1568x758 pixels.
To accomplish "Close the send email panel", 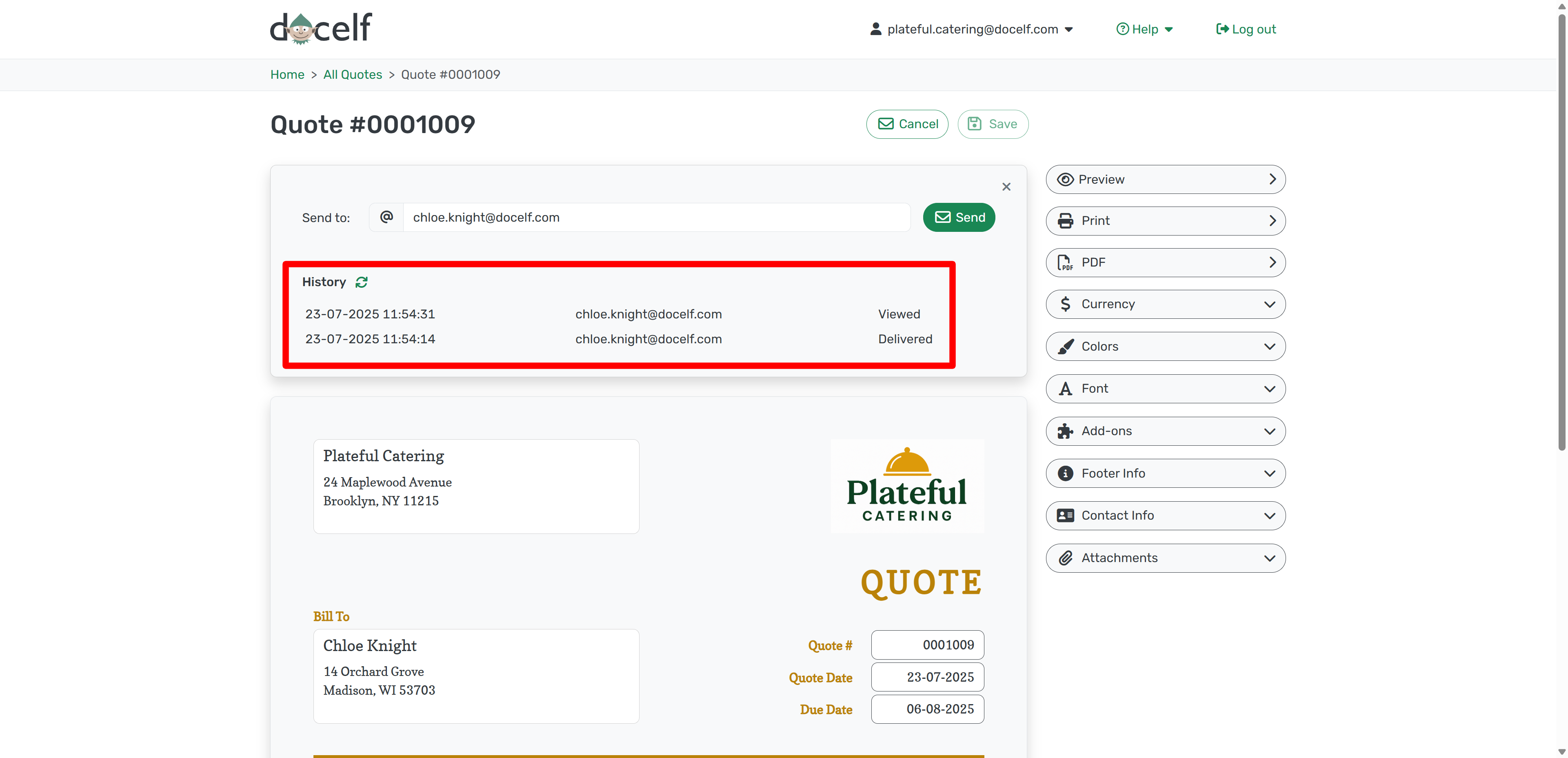I will [1006, 187].
